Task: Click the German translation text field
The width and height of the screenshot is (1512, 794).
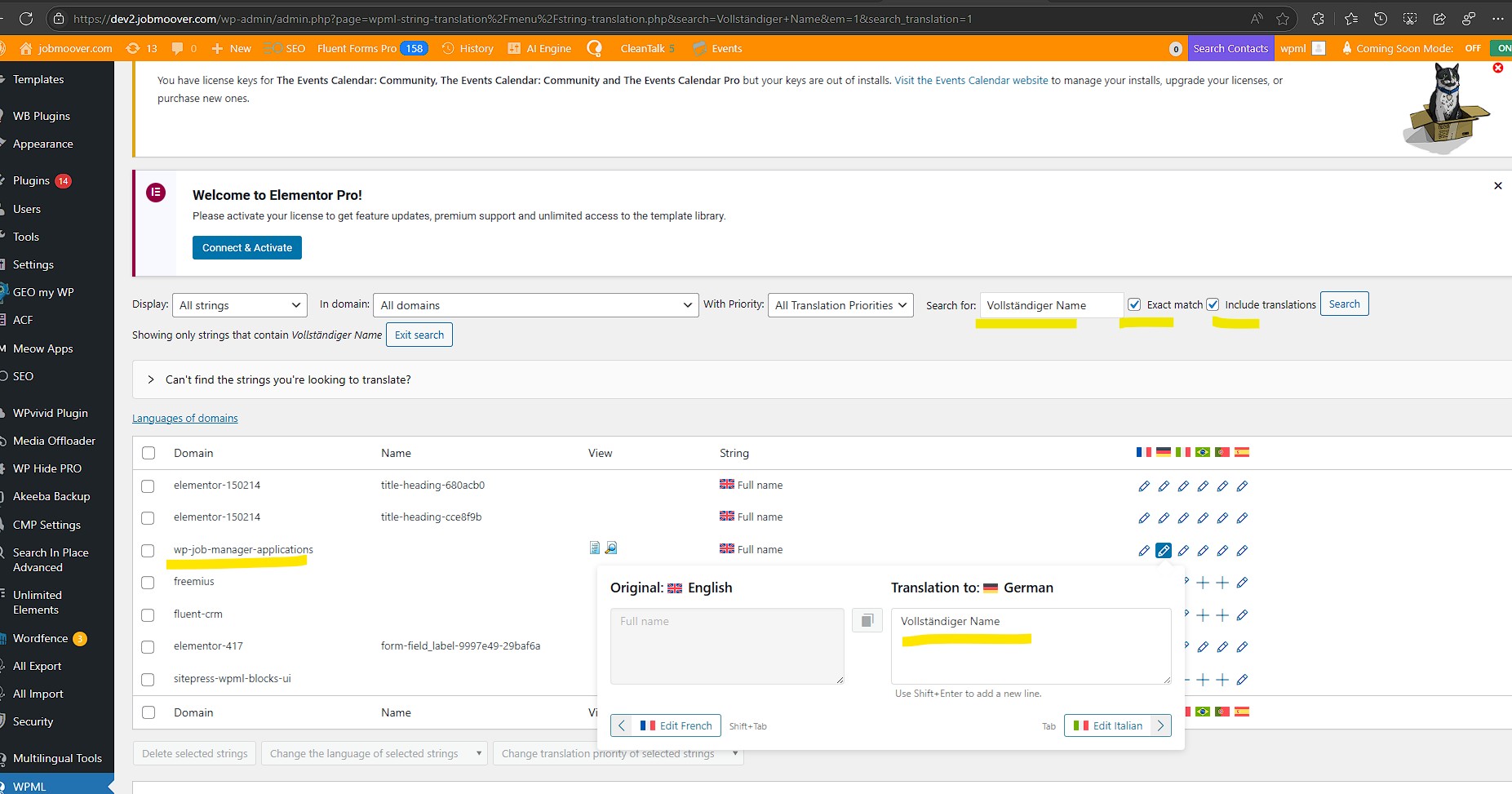Action: [1030, 645]
